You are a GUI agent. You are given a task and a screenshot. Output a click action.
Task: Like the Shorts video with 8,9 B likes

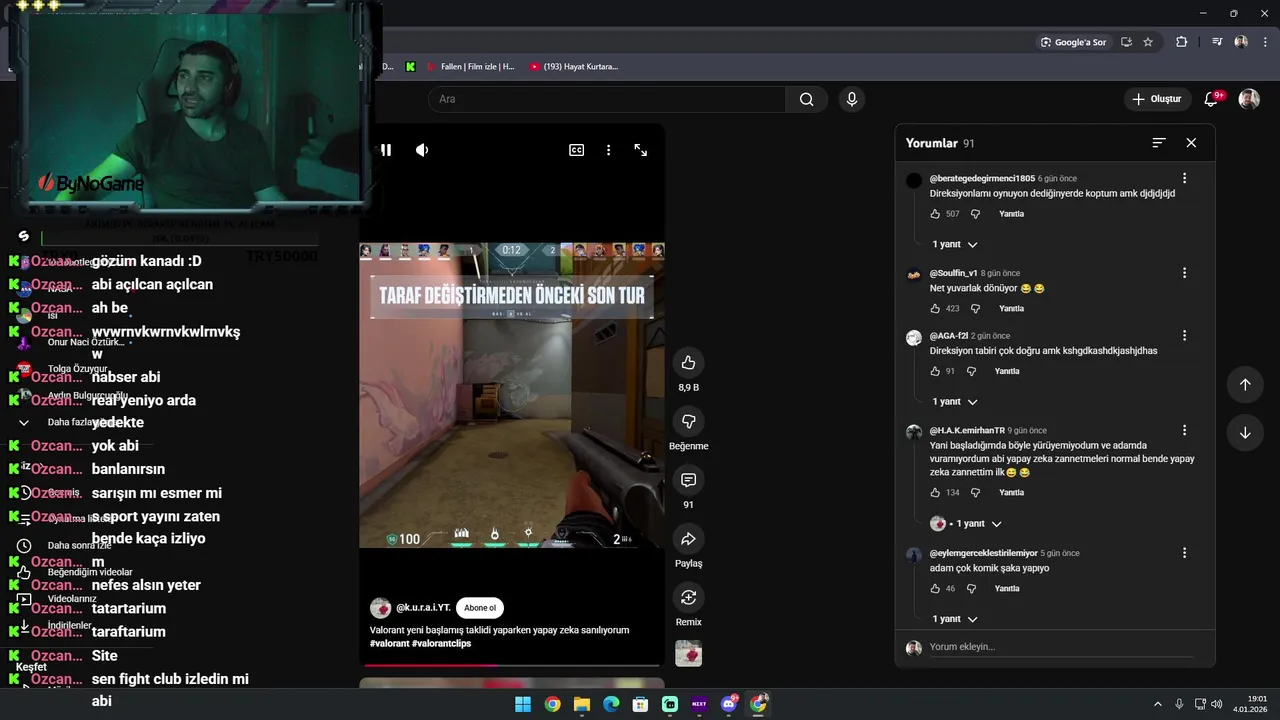pyautogui.click(x=688, y=362)
